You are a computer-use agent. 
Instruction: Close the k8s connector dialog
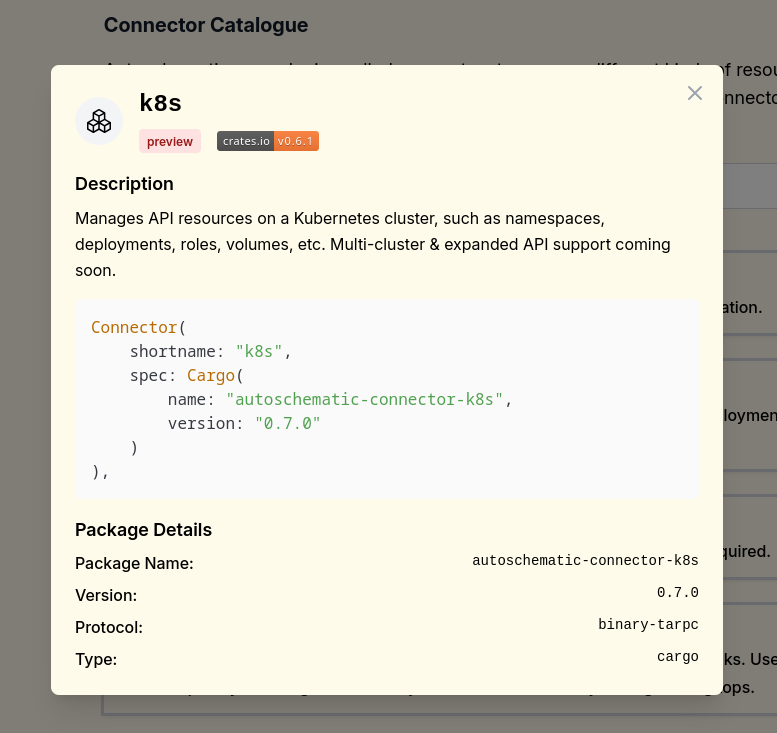[695, 93]
